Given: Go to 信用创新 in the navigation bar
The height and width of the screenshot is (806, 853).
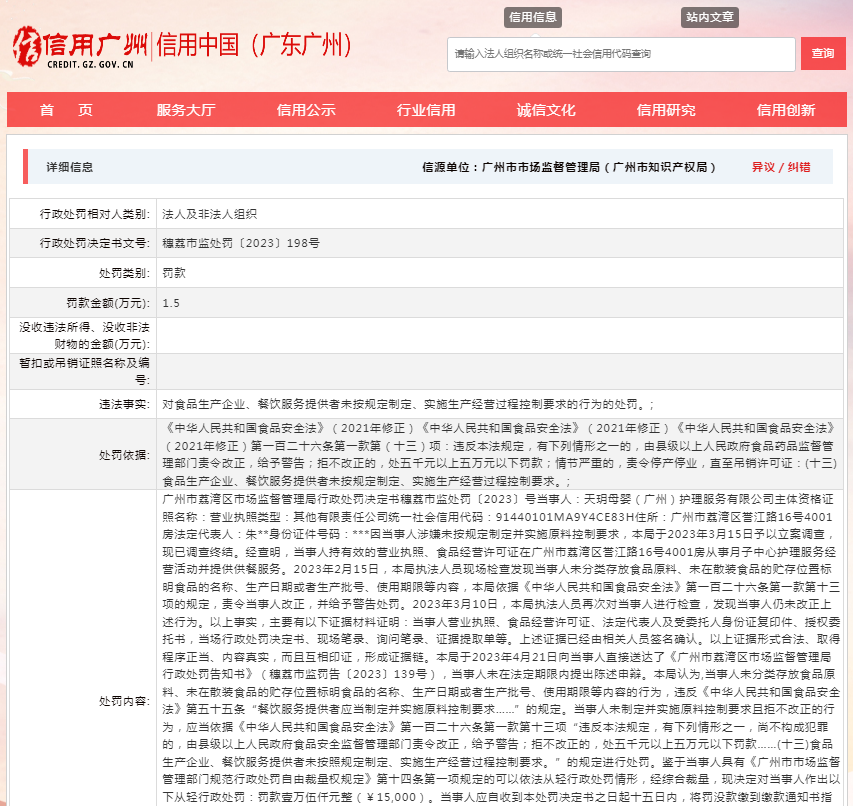Looking at the screenshot, I should [x=786, y=110].
